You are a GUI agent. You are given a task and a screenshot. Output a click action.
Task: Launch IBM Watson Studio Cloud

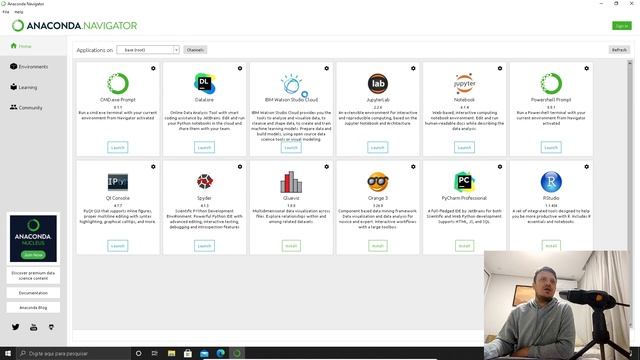291,147
